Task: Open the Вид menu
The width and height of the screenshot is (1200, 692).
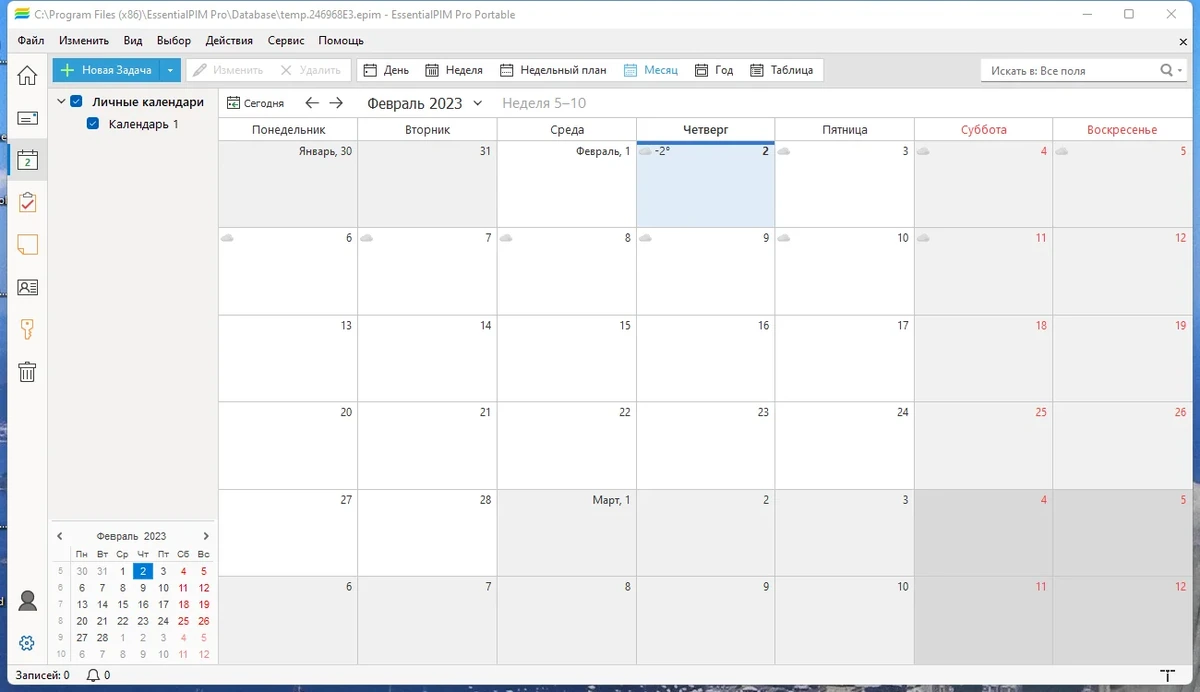Action: [133, 41]
